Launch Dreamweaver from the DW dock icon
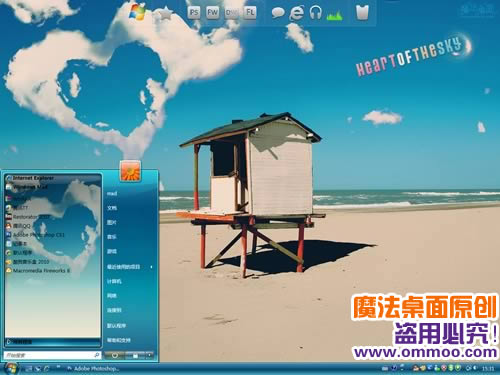 pyautogui.click(x=231, y=13)
